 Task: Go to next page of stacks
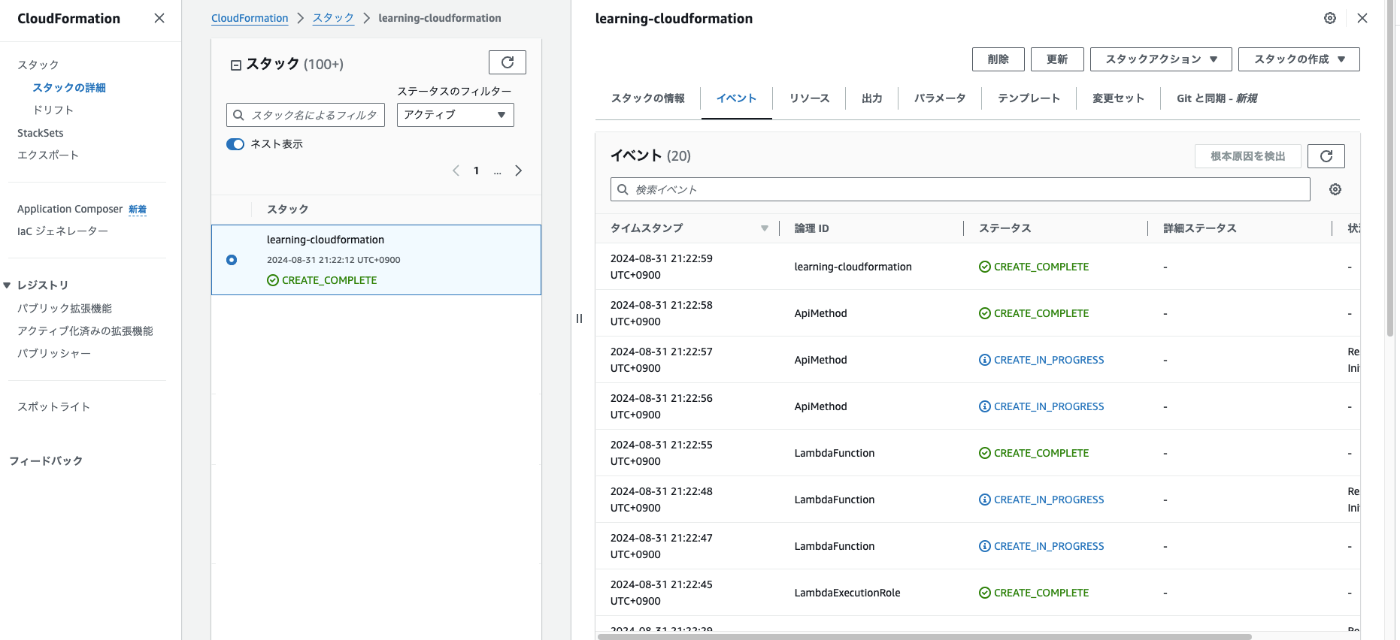518,171
